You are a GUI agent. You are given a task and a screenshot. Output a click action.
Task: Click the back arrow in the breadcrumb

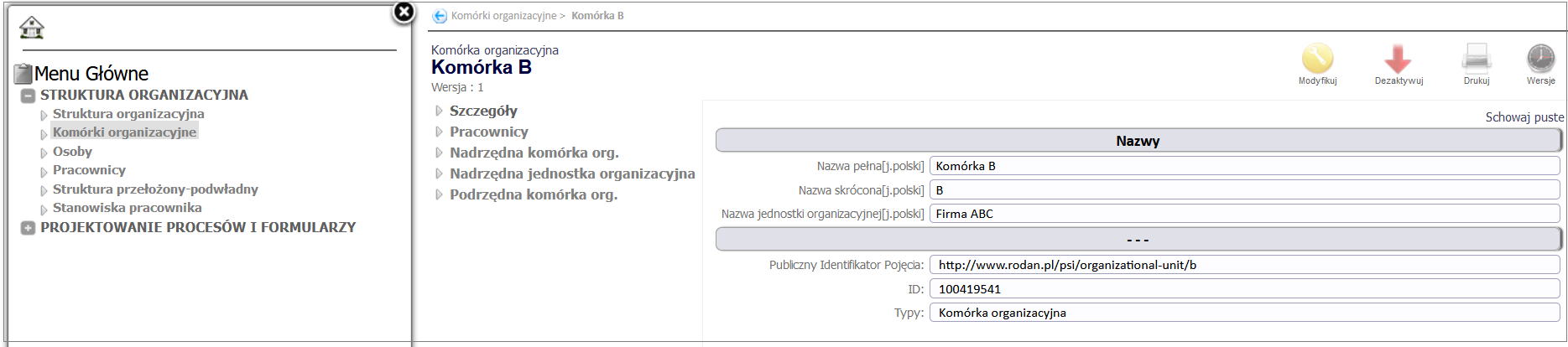[439, 16]
